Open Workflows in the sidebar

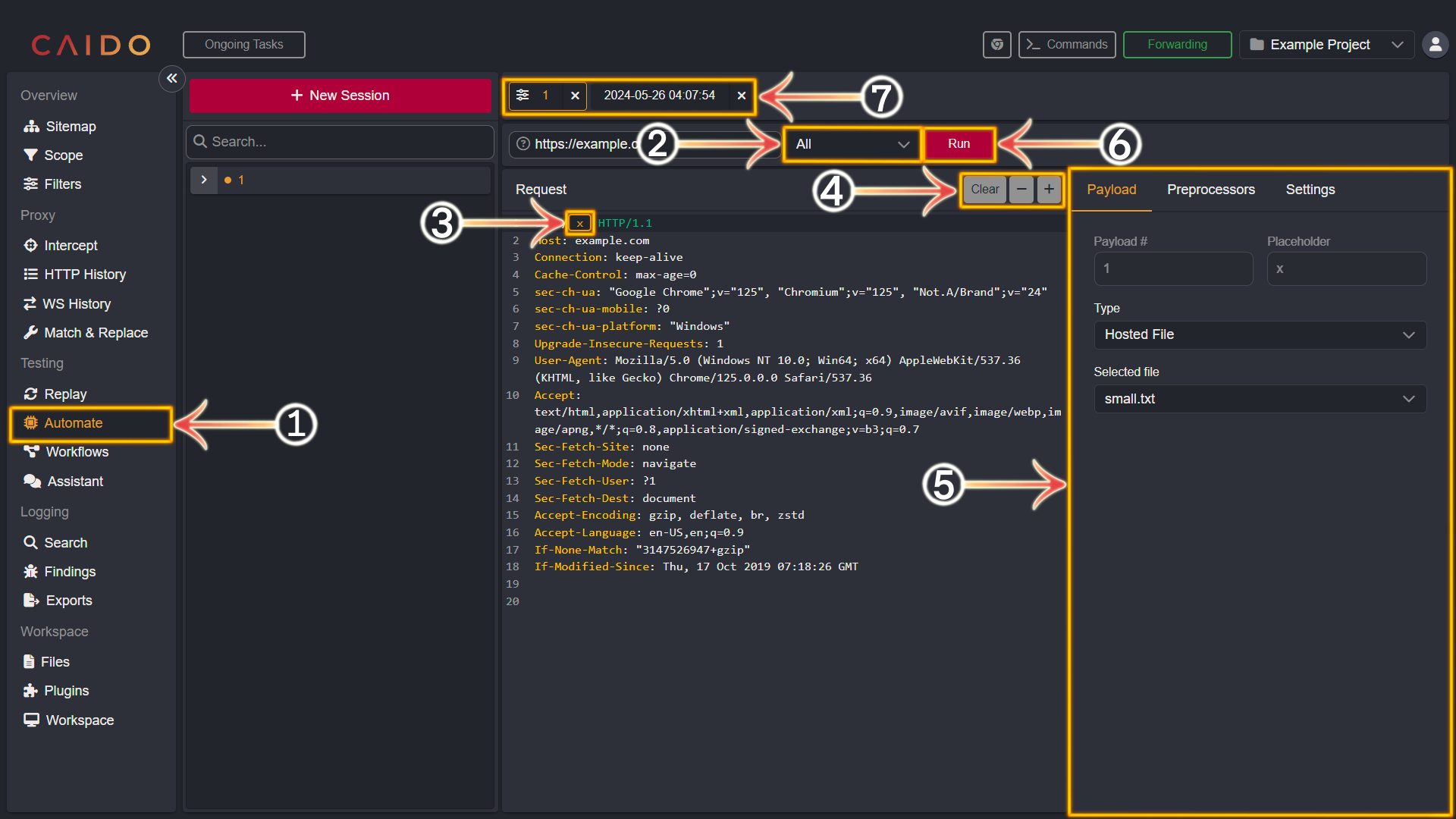tap(66, 452)
